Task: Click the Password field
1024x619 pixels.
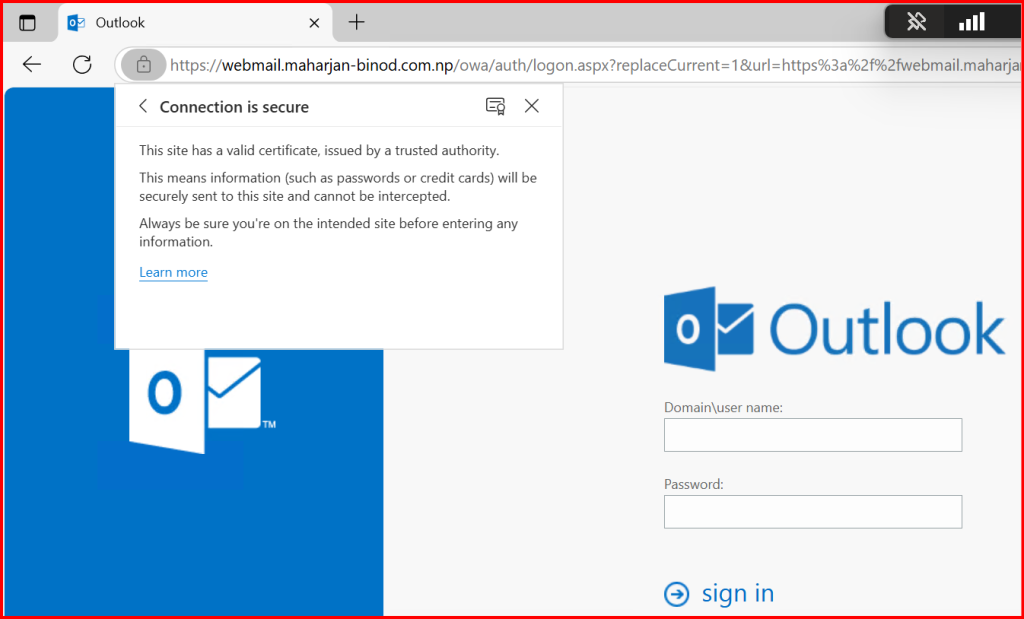Action: pos(812,511)
